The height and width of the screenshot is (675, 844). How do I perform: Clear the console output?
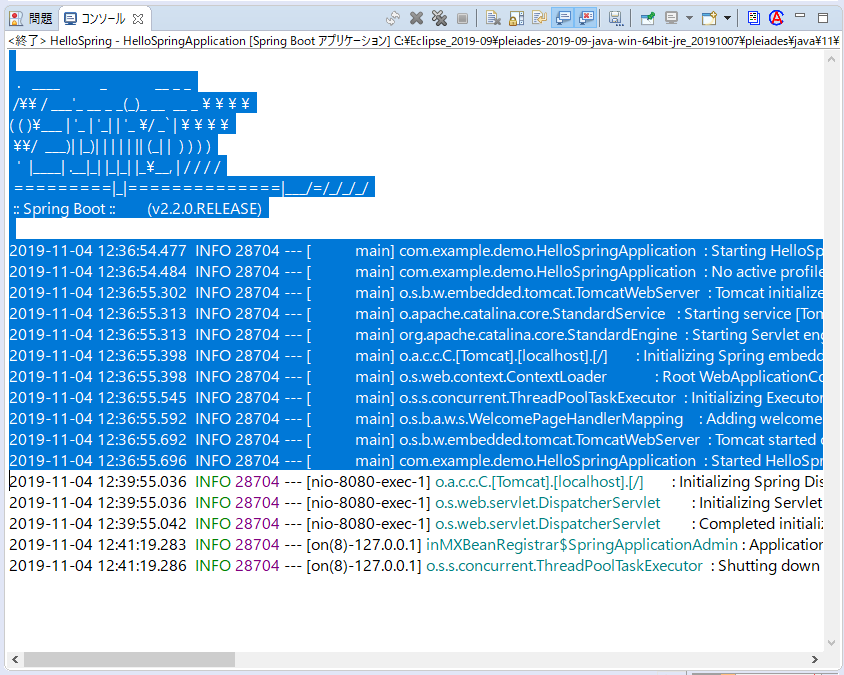[x=493, y=18]
